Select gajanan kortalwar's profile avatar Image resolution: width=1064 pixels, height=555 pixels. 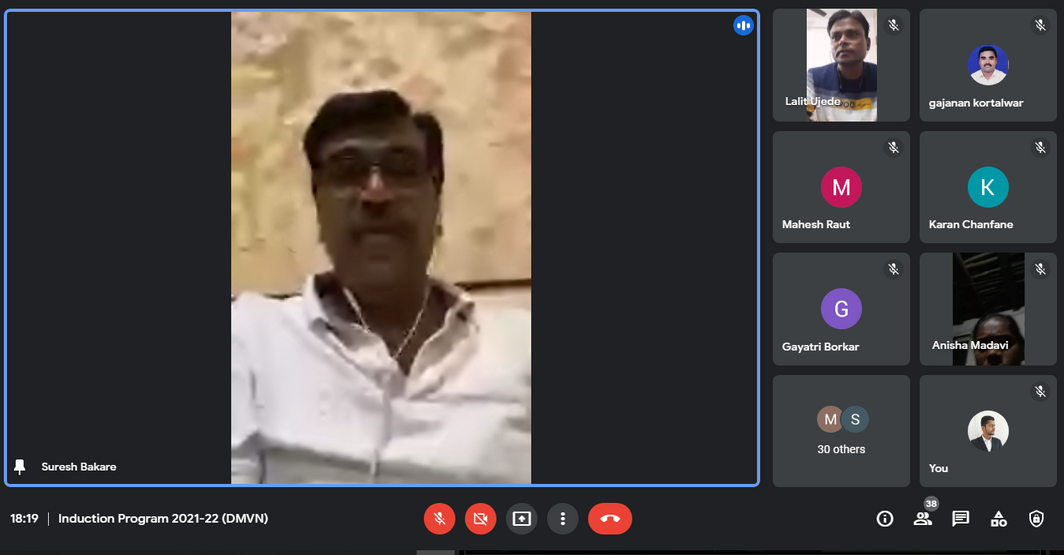pyautogui.click(x=988, y=65)
